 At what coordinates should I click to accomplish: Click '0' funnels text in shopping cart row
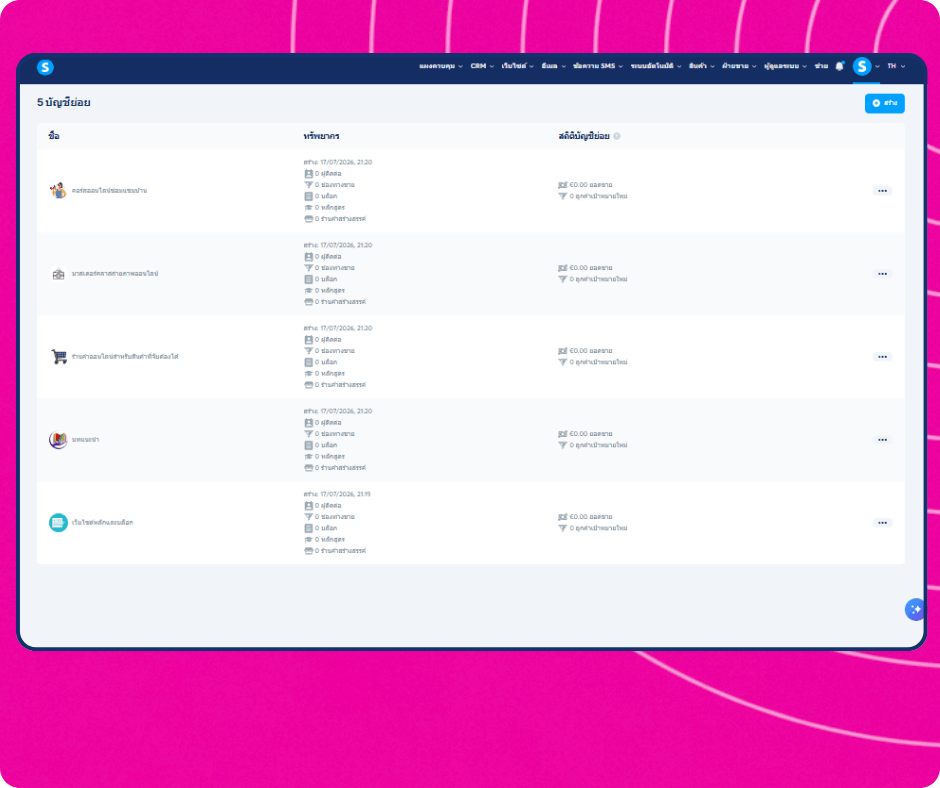point(335,351)
